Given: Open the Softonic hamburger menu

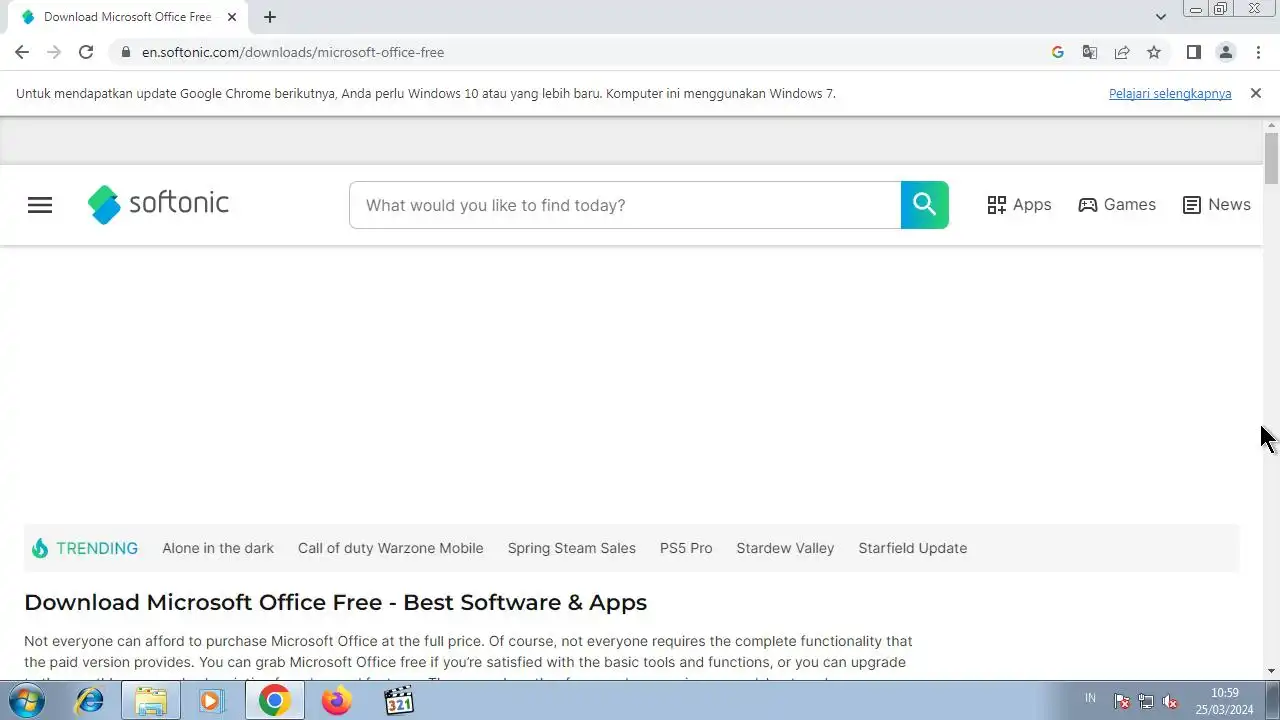Looking at the screenshot, I should point(40,205).
